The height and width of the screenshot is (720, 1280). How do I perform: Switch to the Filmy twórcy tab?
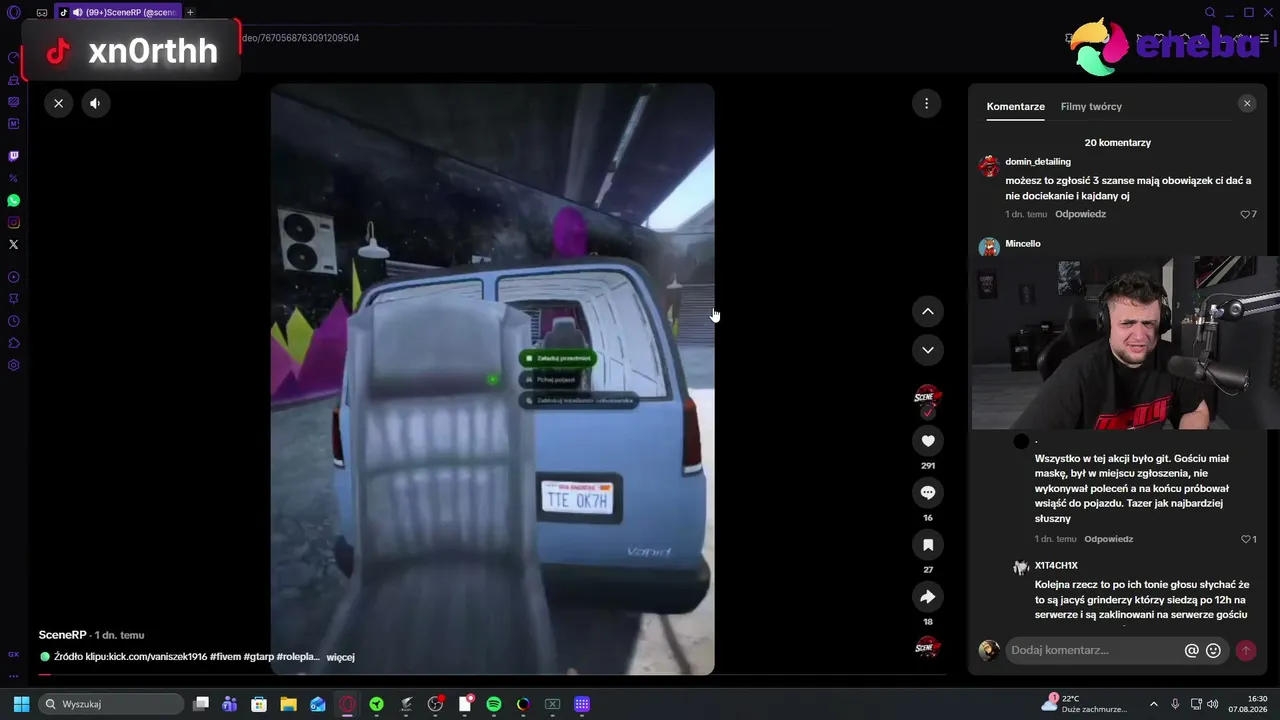[1091, 106]
